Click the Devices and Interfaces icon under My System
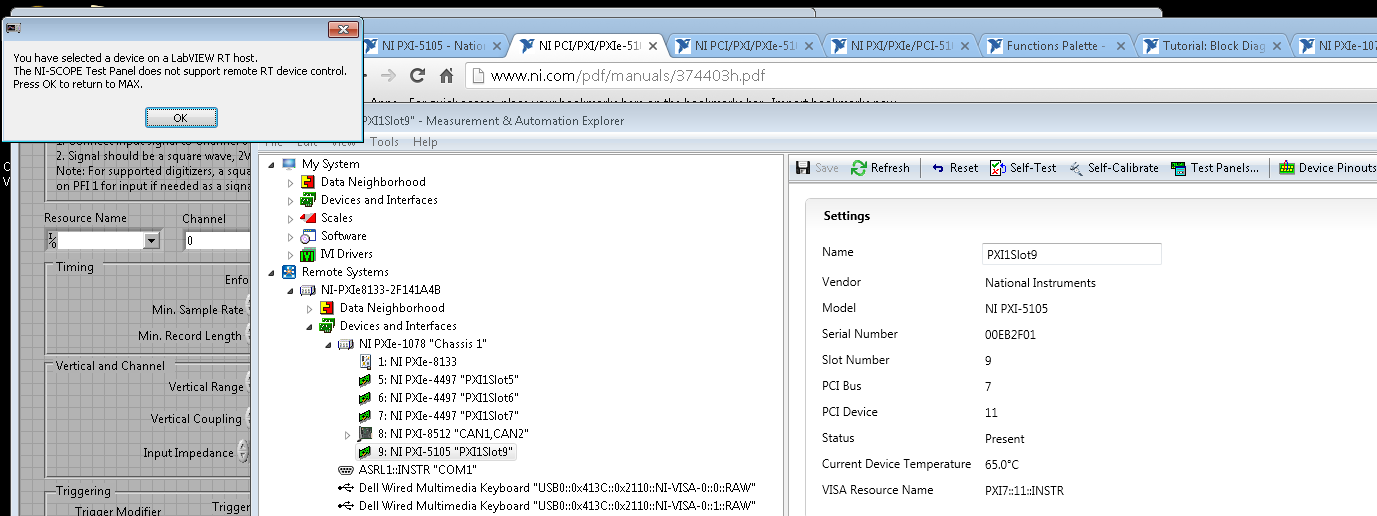 click(x=308, y=200)
